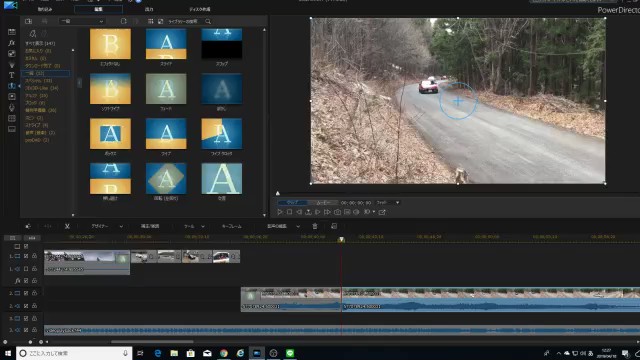The height and width of the screenshot is (360, 640).
Task: Click the import media icon in library toolbar
Action: coord(29,21)
